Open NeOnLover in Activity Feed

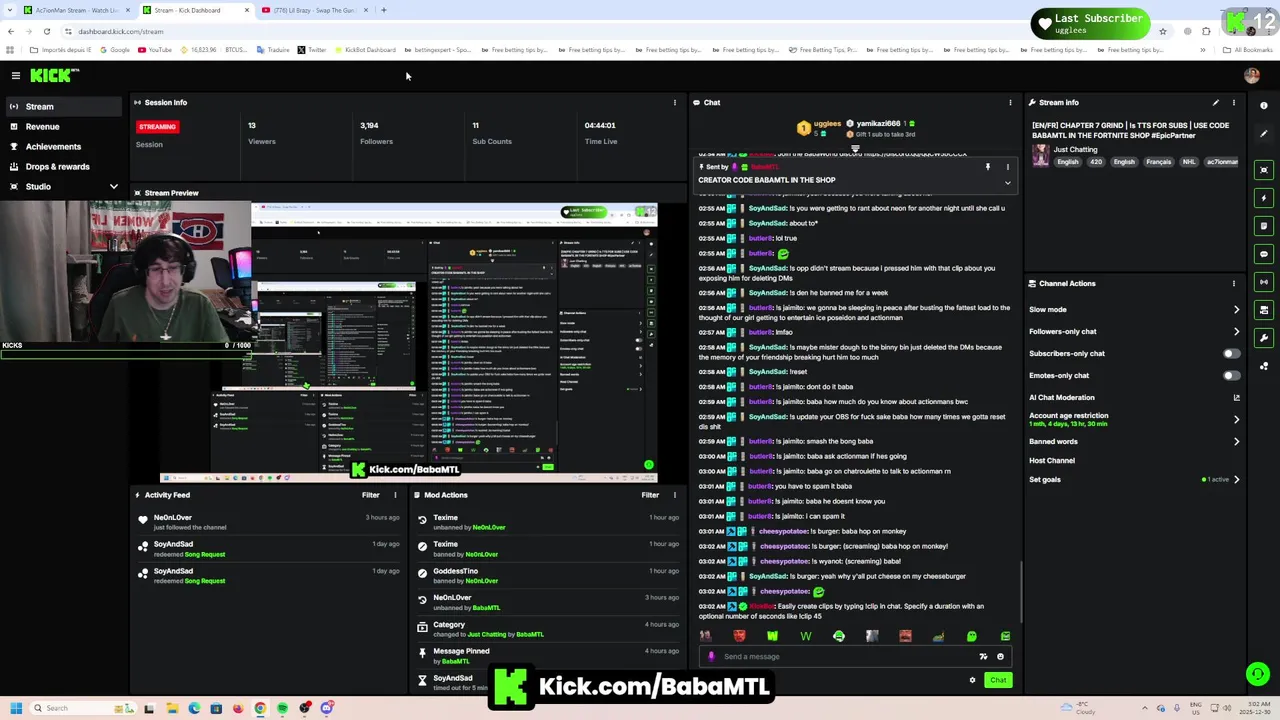coord(173,517)
